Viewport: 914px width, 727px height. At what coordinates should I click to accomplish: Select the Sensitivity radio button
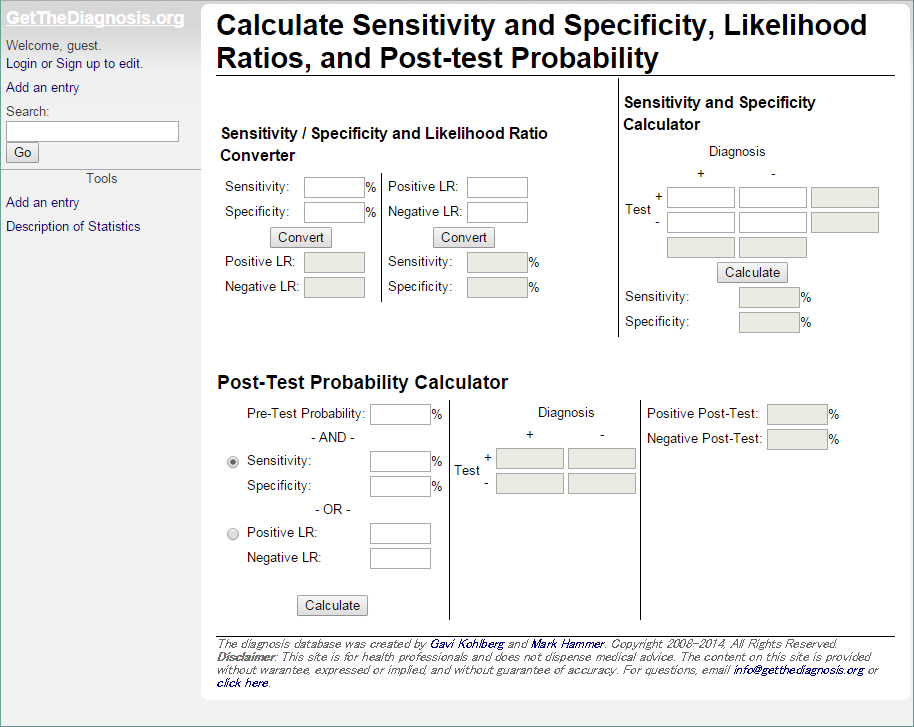[233, 462]
